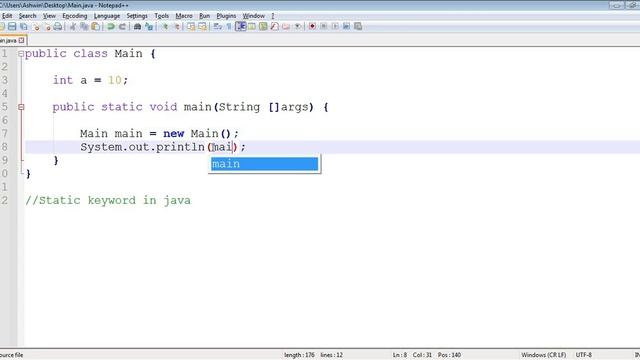Image resolution: width=640 pixels, height=360 pixels.
Task: Click the 'int a = 10;' code line
Action: tap(90, 80)
